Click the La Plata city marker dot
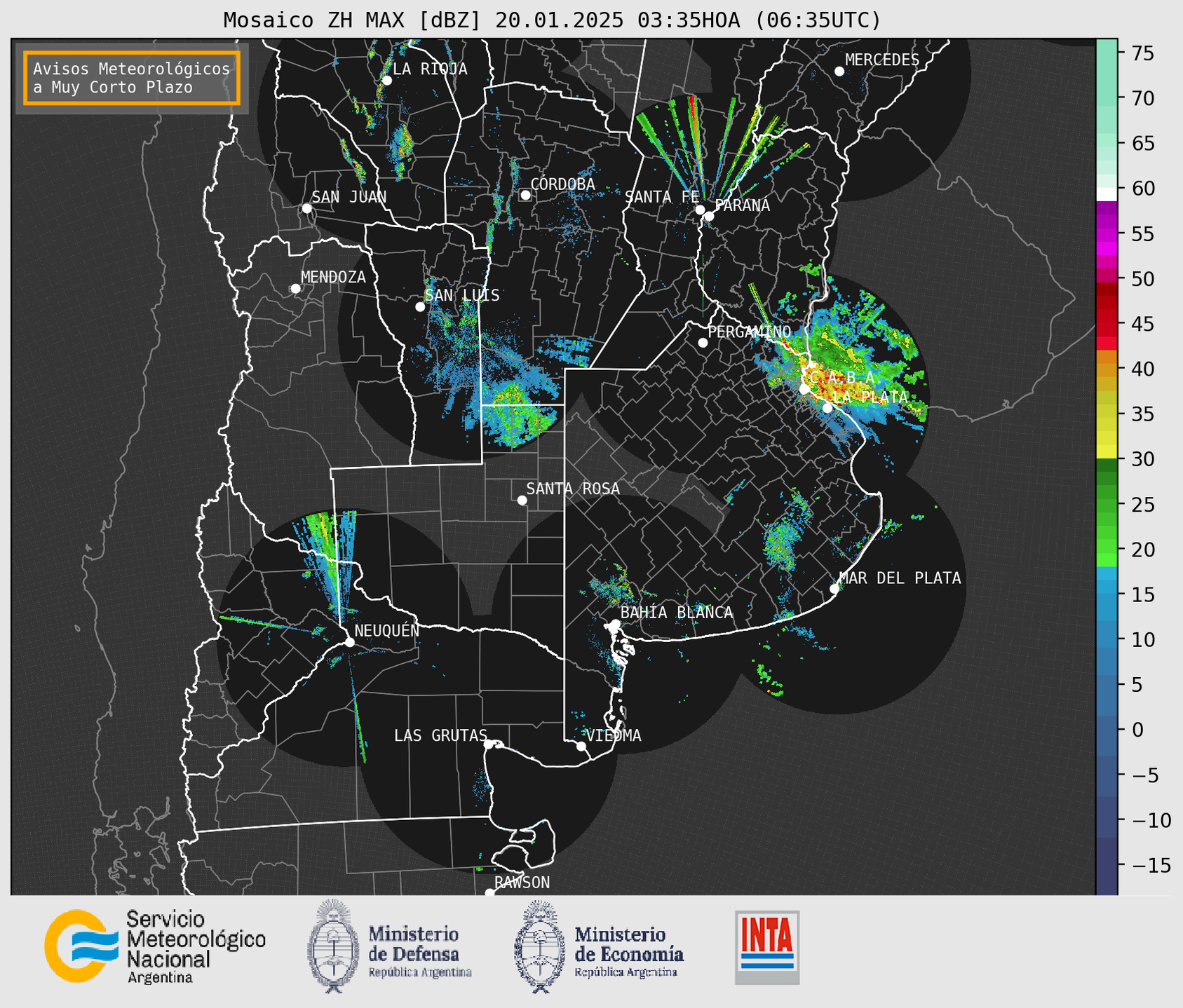Viewport: 1183px width, 1008px height. tap(827, 408)
